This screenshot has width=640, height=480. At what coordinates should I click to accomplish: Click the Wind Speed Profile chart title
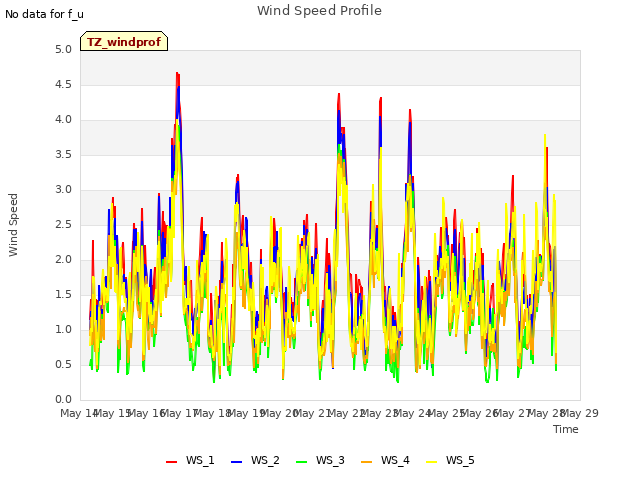click(x=319, y=11)
